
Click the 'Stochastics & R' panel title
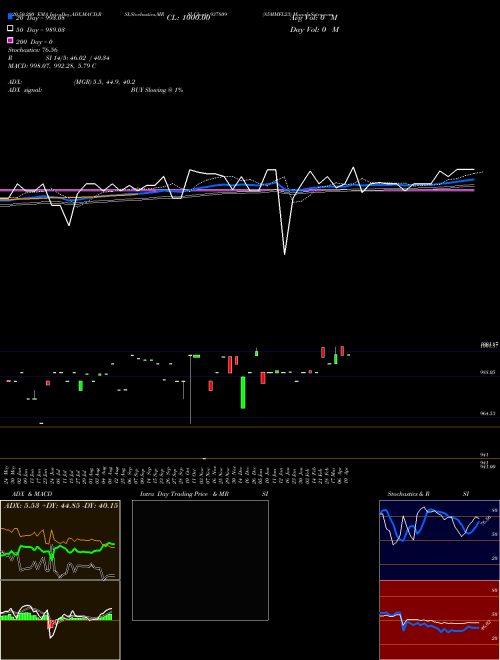408,494
